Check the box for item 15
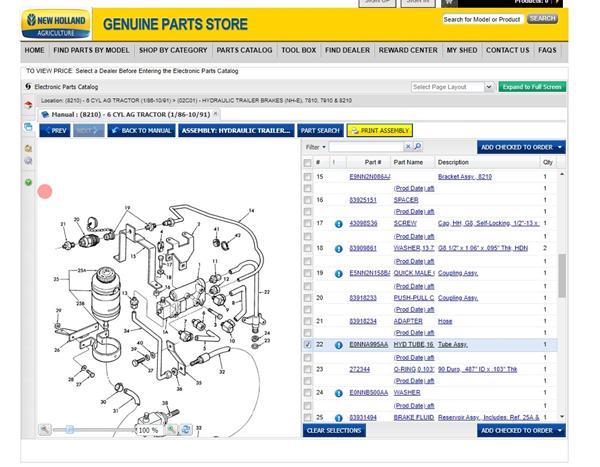The width and height of the screenshot is (600, 467). [x=307, y=176]
